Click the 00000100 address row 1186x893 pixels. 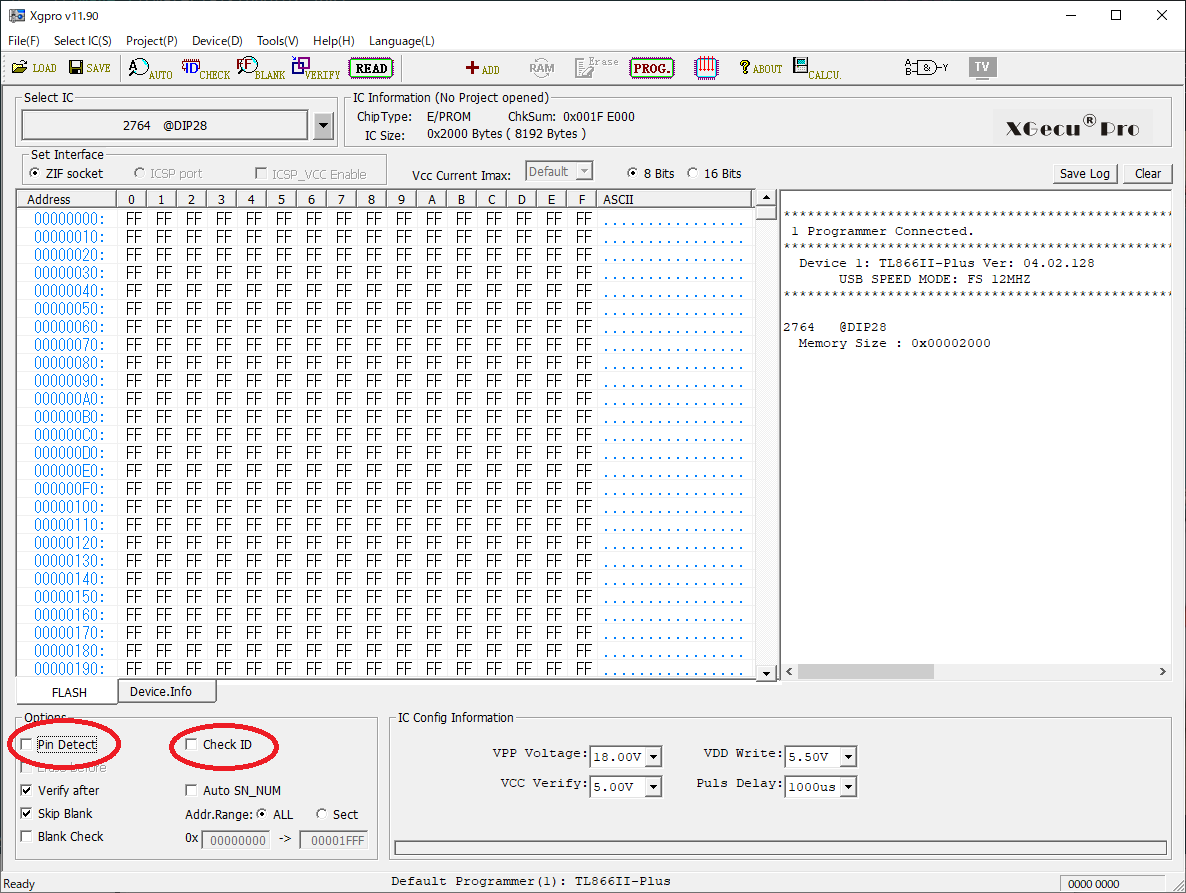[x=386, y=507]
